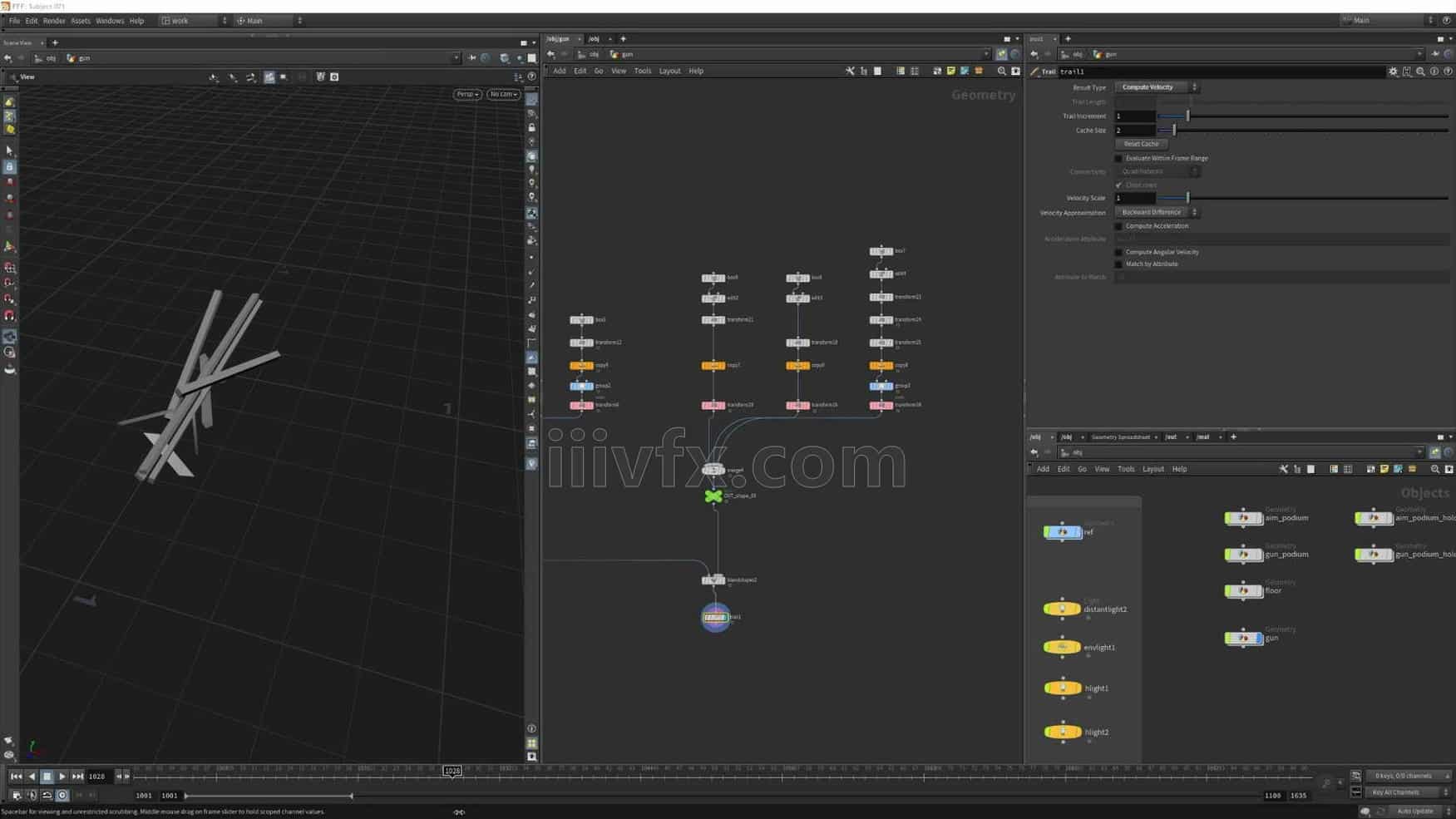
Task: Toggle the lock selection button in the viewport's left toolbar
Action: tap(10, 167)
